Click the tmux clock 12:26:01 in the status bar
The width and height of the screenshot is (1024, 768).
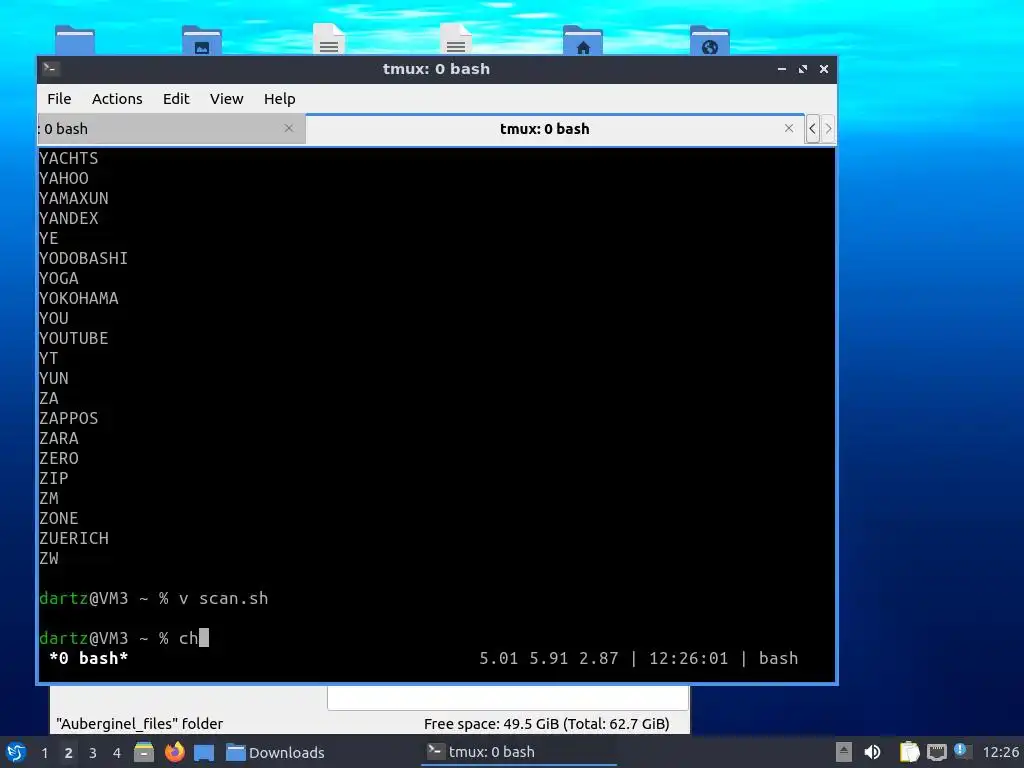click(x=688, y=658)
